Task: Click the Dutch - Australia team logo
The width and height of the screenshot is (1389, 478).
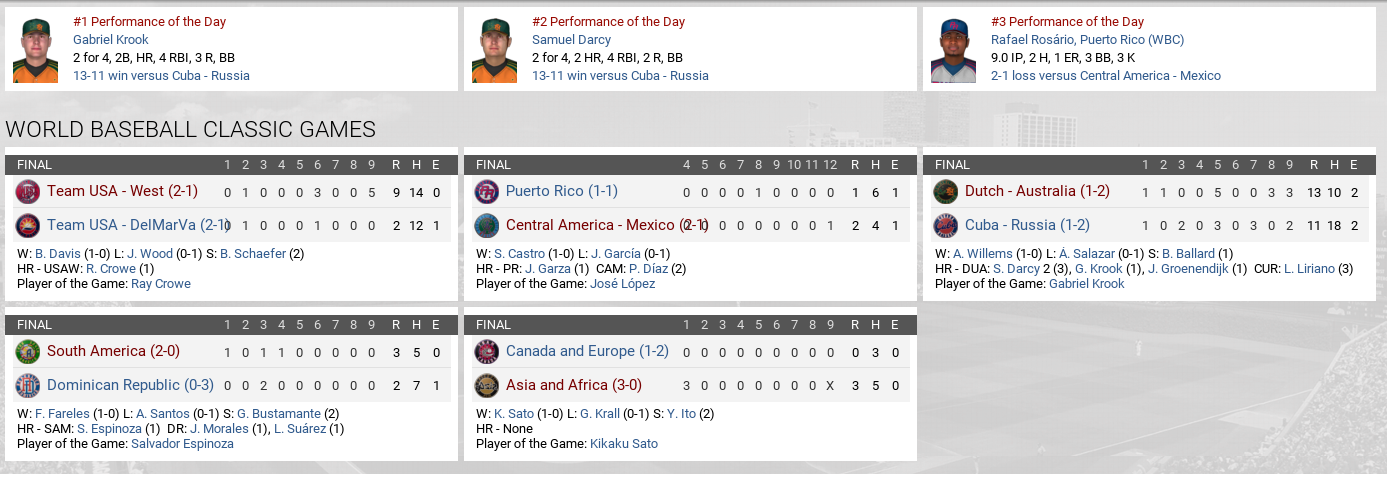Action: tap(945, 192)
